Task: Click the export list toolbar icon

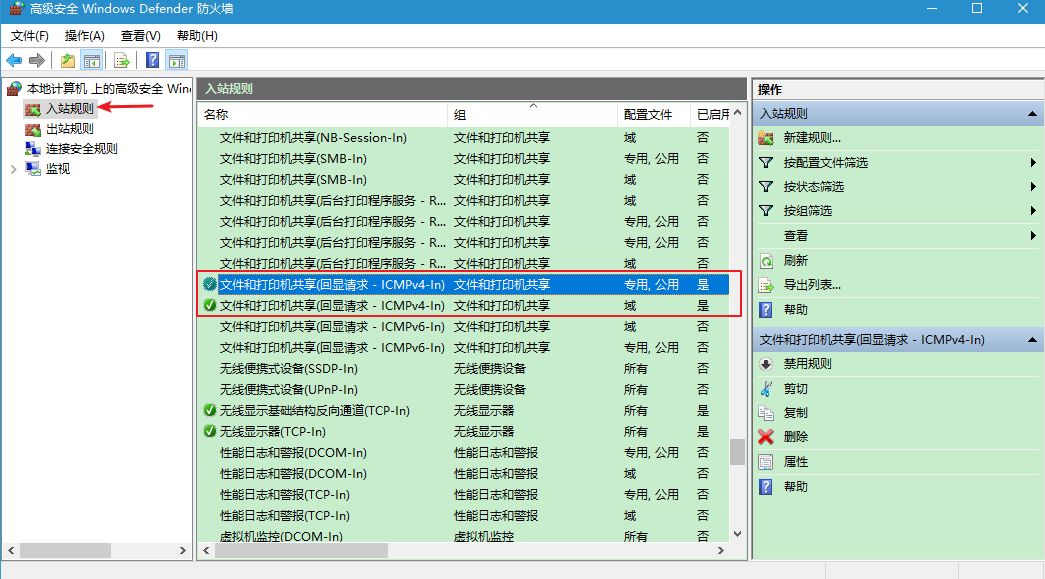Action: pos(121,61)
